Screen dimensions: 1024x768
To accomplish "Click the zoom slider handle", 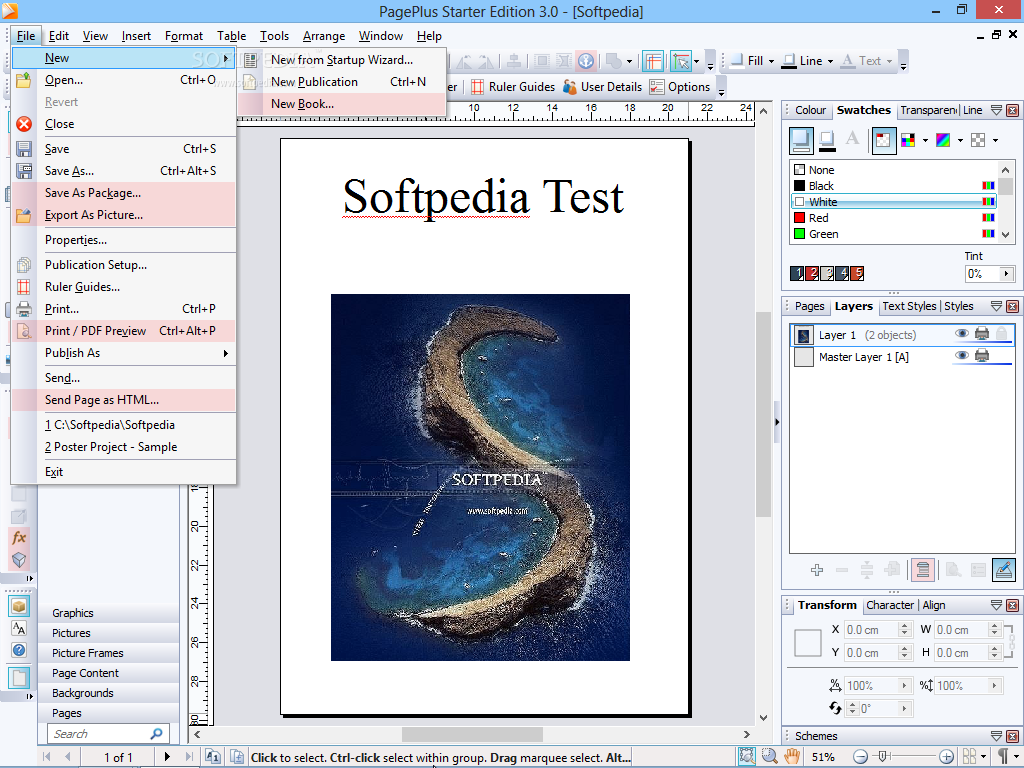I will 882,756.
